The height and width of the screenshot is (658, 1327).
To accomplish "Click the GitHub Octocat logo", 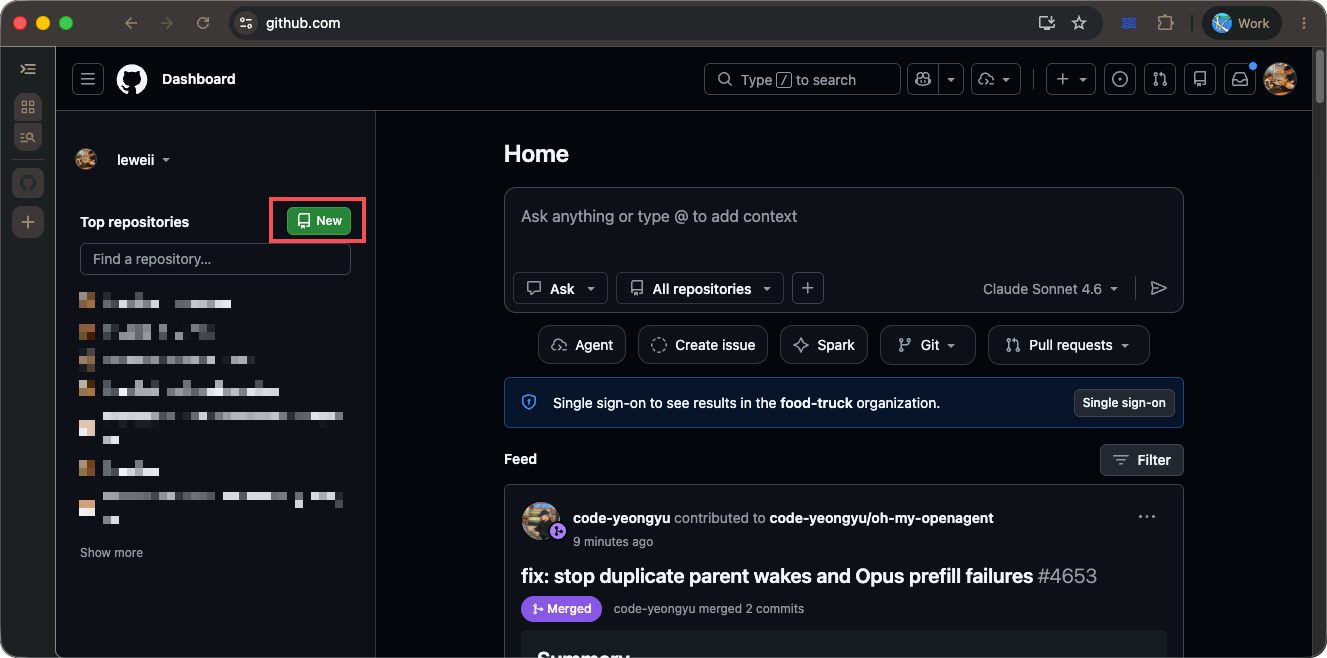I will 132,79.
